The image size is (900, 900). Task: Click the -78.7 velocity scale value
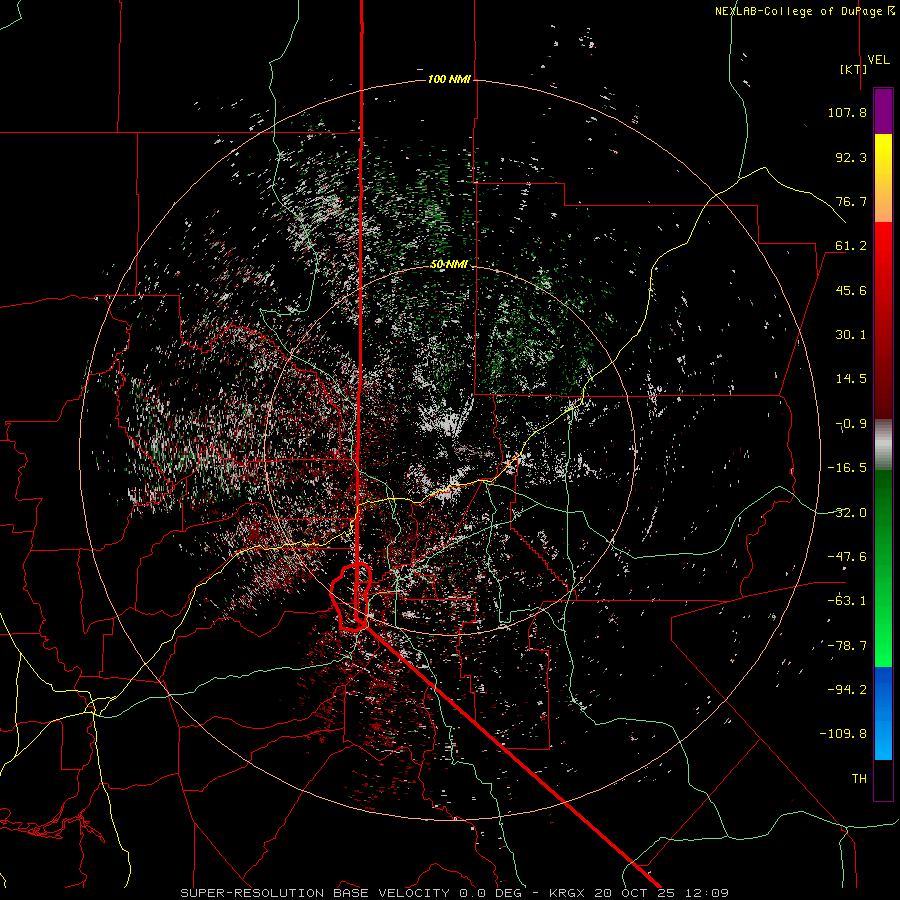point(847,646)
